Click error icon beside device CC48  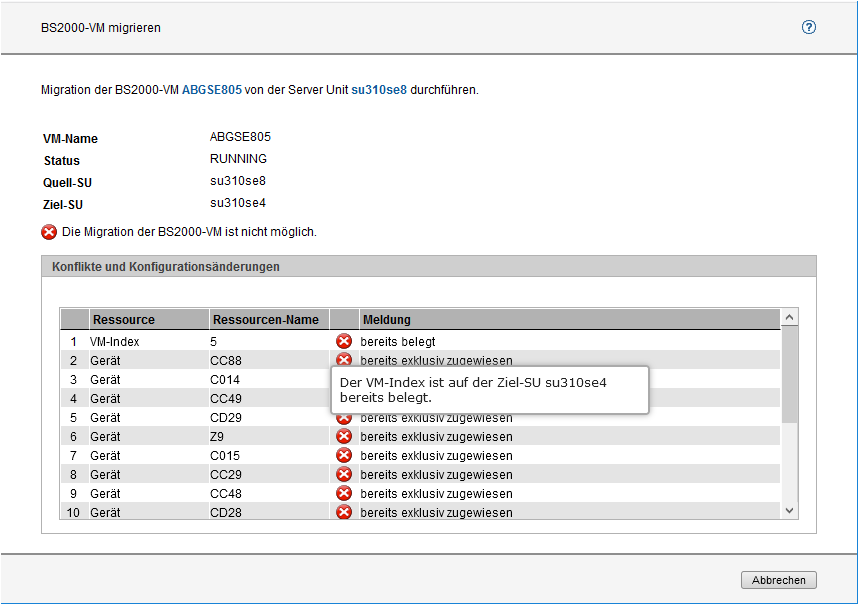[344, 493]
